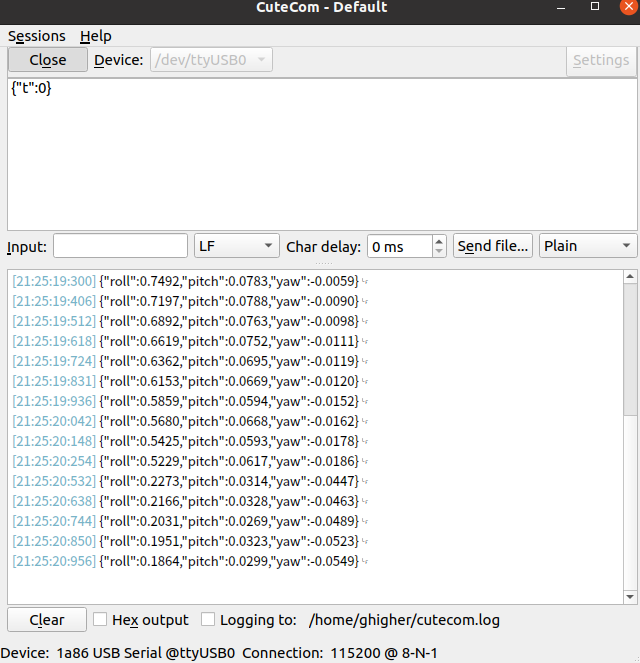
Task: Click the output scrollbar down arrow
Action: [x=630, y=597]
